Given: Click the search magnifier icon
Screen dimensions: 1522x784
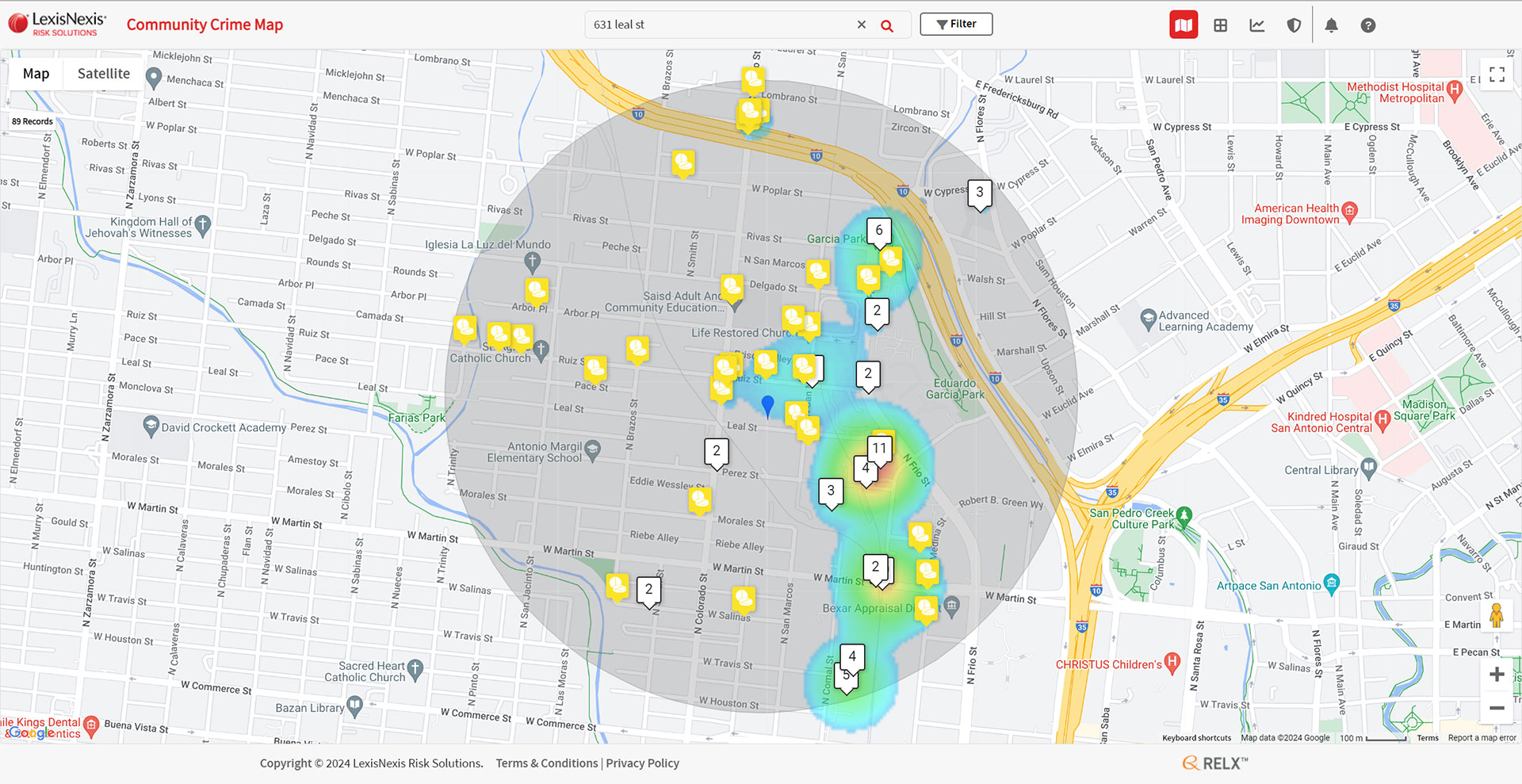Looking at the screenshot, I should pos(887,25).
